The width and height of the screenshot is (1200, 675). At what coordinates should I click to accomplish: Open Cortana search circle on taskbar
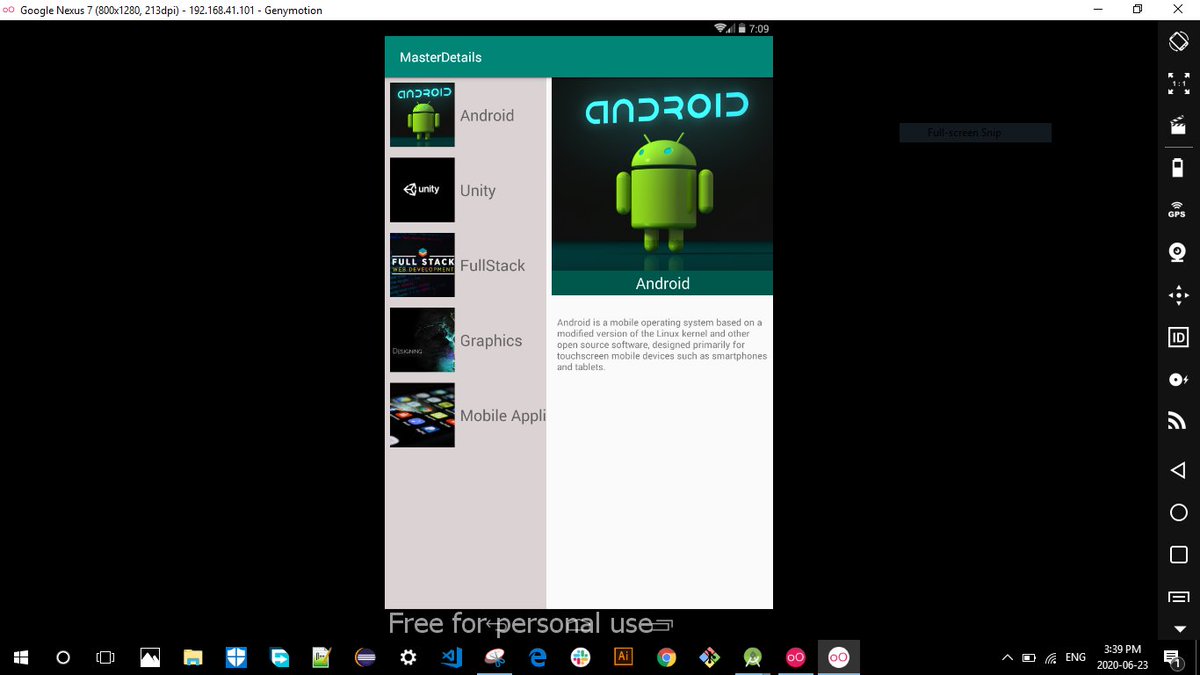click(x=63, y=657)
